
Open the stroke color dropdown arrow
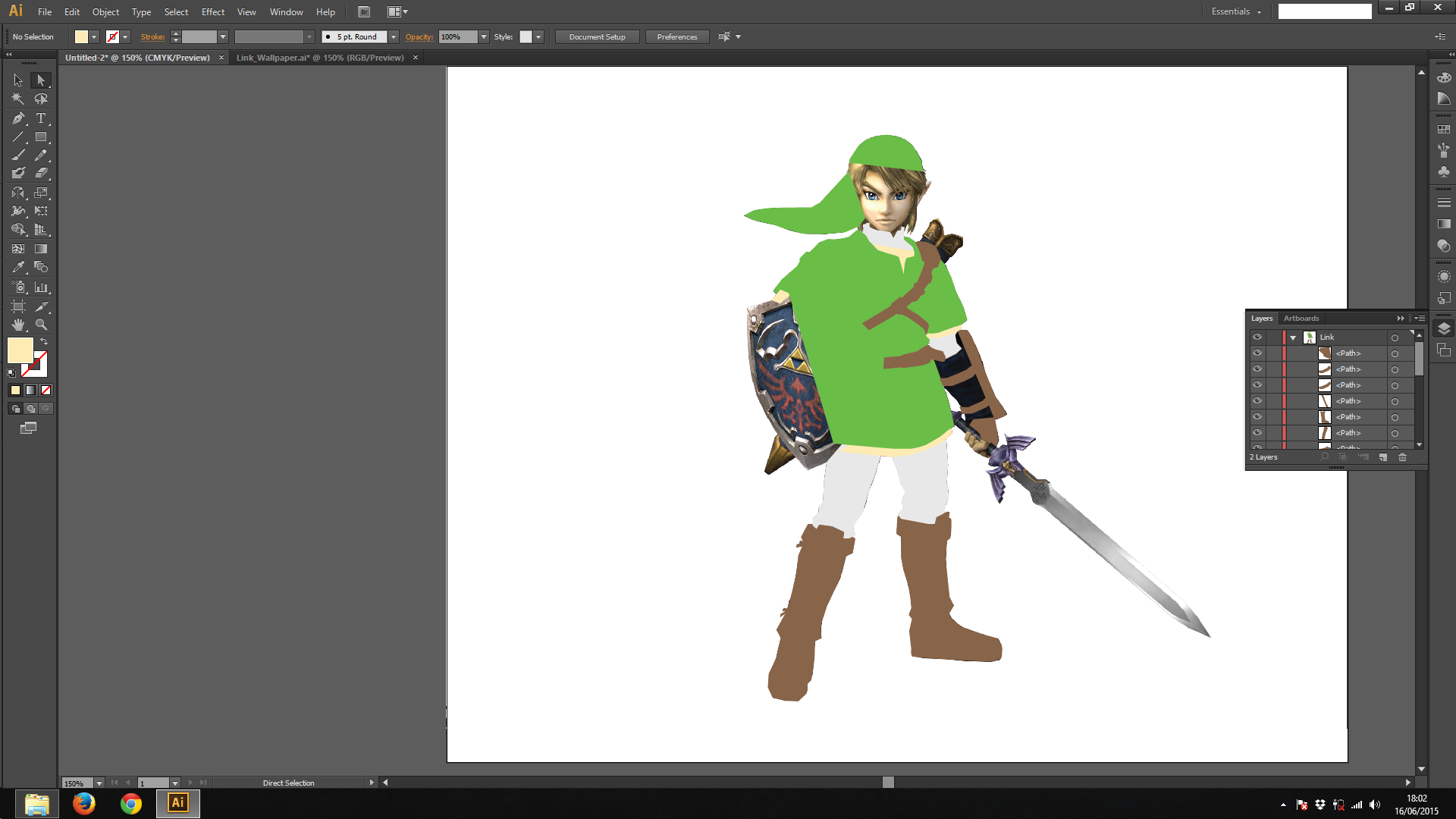coord(125,37)
